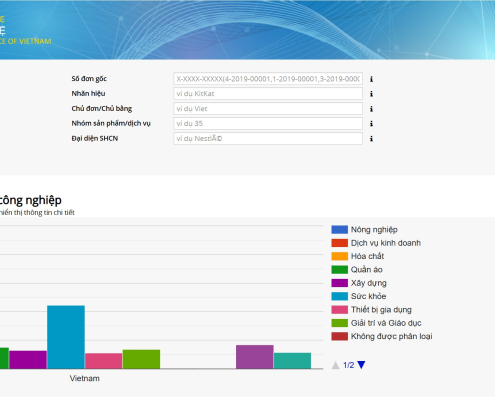Click info icon beside Số đơn gốc field

(371, 79)
